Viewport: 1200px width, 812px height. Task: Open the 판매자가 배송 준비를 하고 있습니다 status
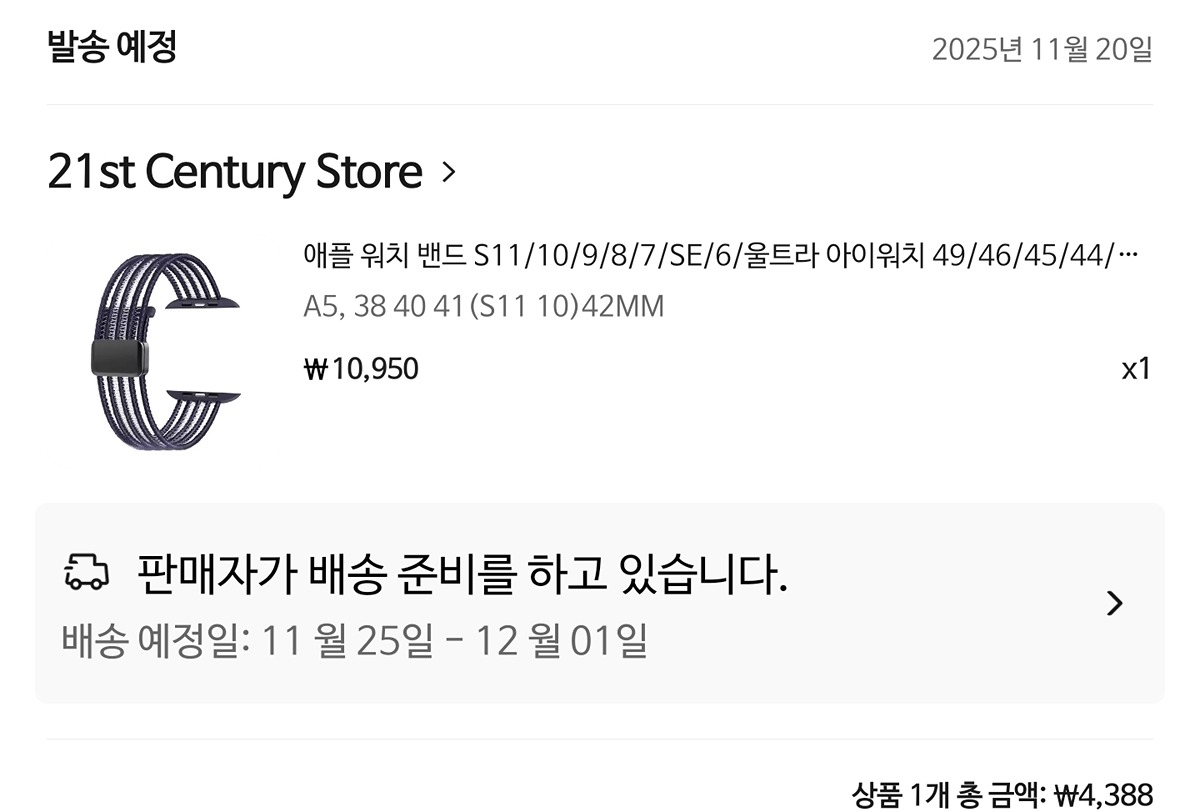pyautogui.click(x=463, y=573)
